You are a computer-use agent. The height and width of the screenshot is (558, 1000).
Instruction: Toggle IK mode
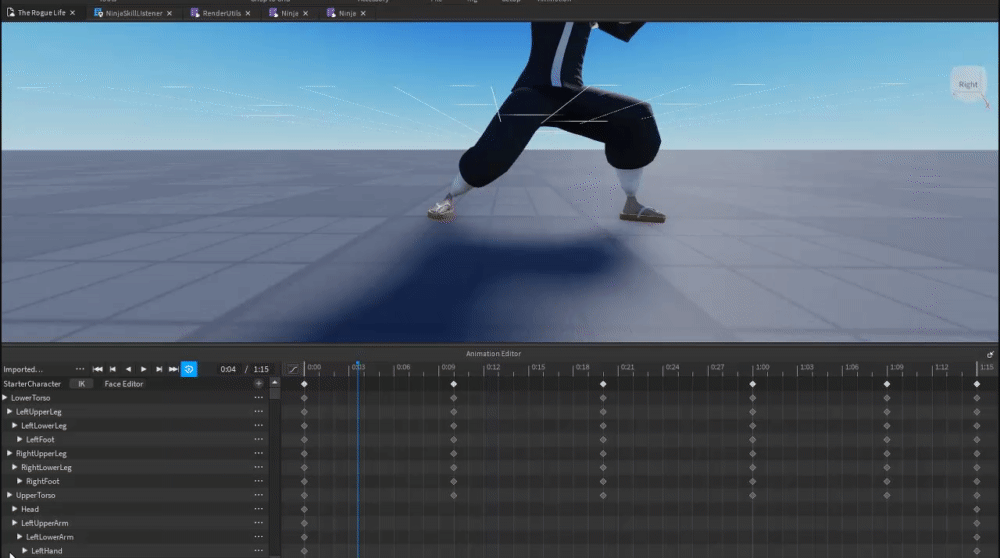point(81,384)
